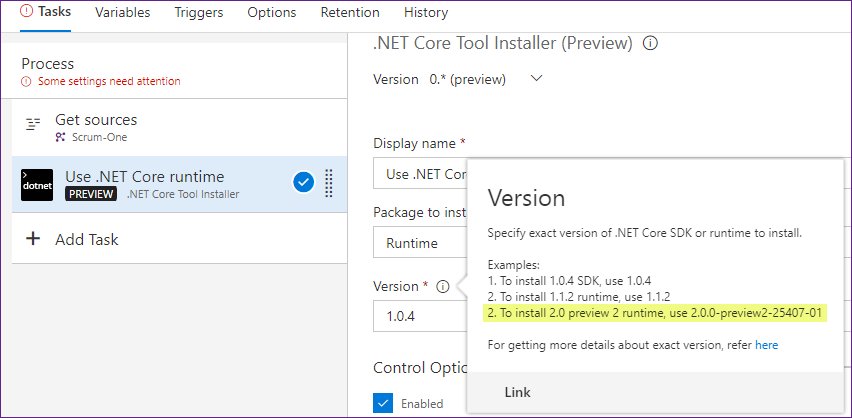
Task: Click the highlighted 2.0 preview 2 example
Action: 655,313
